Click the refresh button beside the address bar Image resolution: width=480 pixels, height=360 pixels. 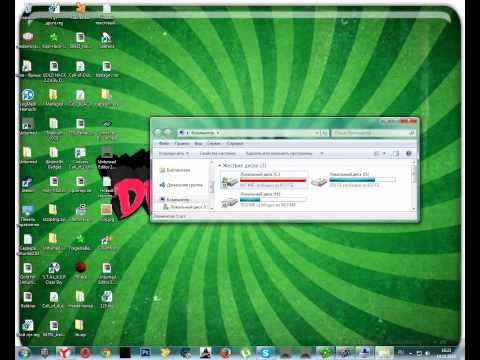click(x=325, y=133)
